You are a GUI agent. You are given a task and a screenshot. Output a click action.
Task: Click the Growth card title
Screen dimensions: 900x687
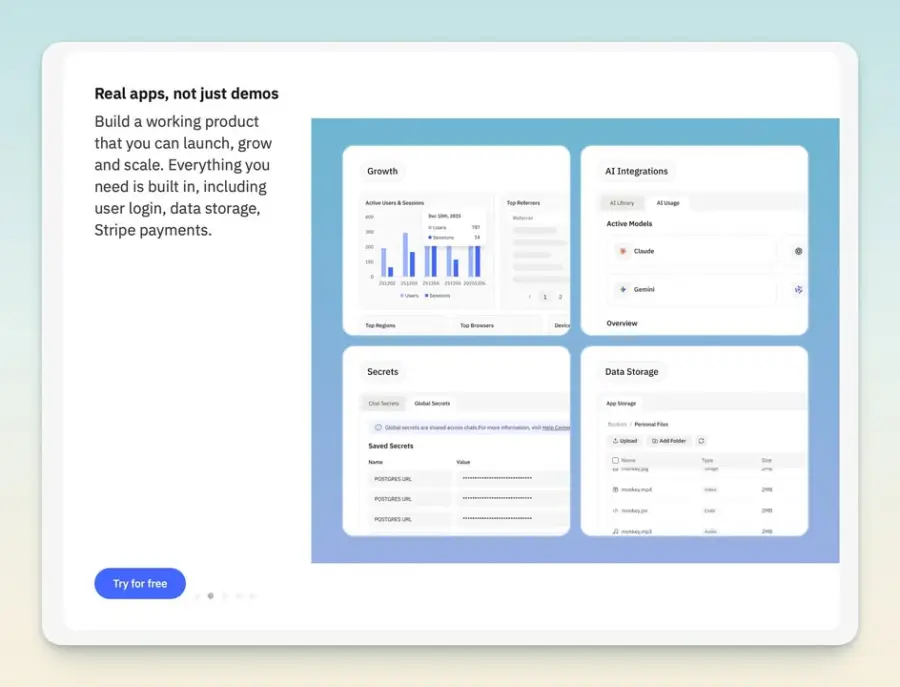382,171
